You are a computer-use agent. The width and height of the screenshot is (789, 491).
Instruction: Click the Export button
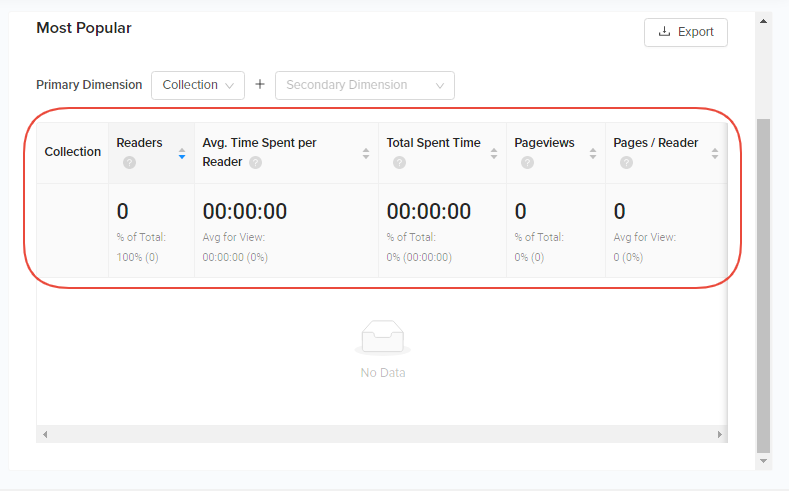pos(686,32)
